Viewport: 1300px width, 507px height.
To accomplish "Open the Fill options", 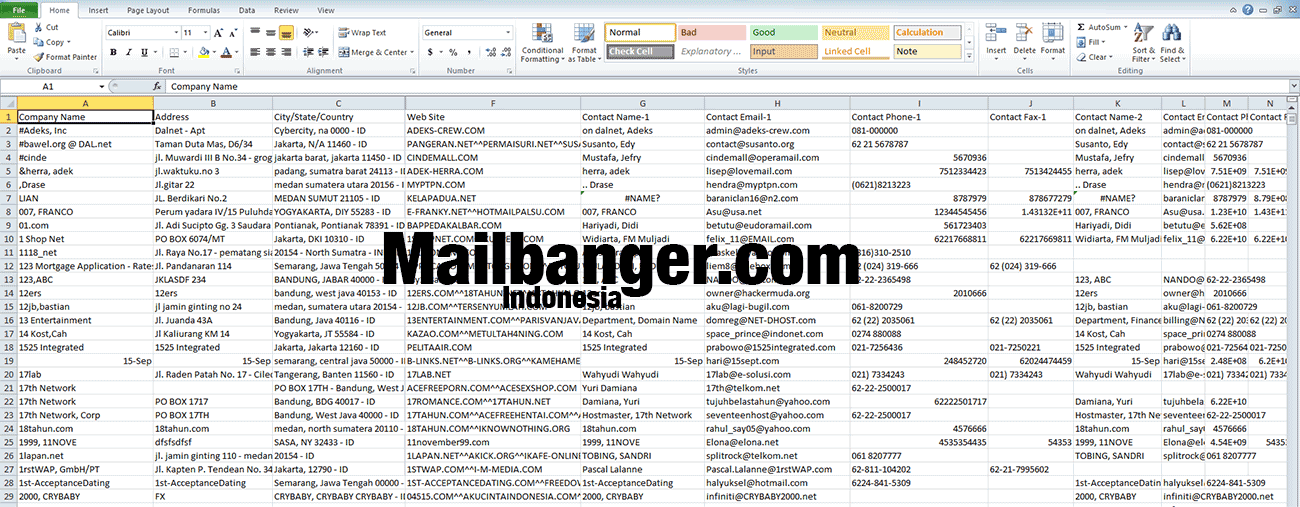I will pyautogui.click(x=1091, y=42).
